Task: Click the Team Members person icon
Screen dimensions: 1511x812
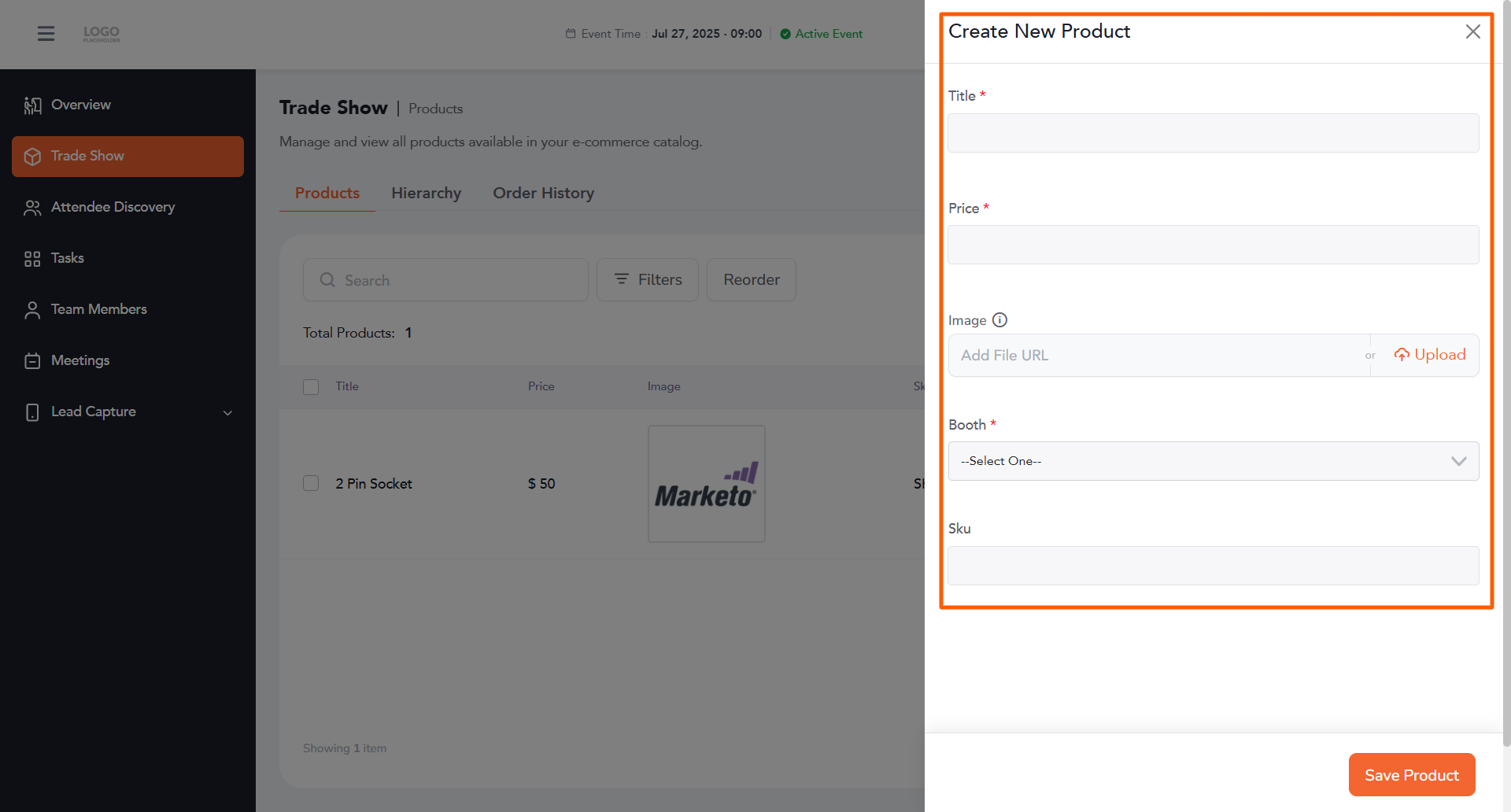Action: [32, 310]
